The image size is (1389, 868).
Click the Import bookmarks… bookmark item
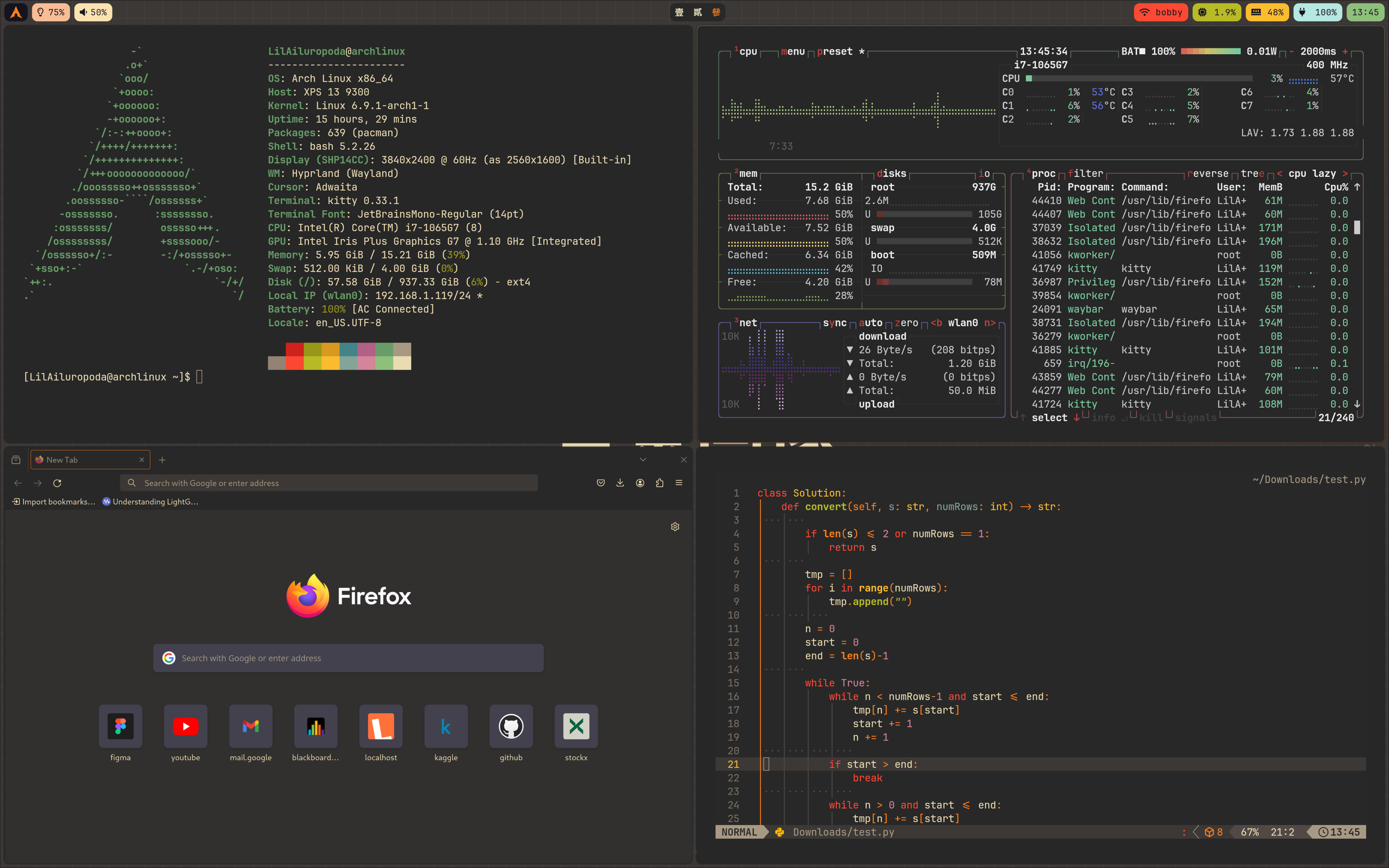point(54,502)
